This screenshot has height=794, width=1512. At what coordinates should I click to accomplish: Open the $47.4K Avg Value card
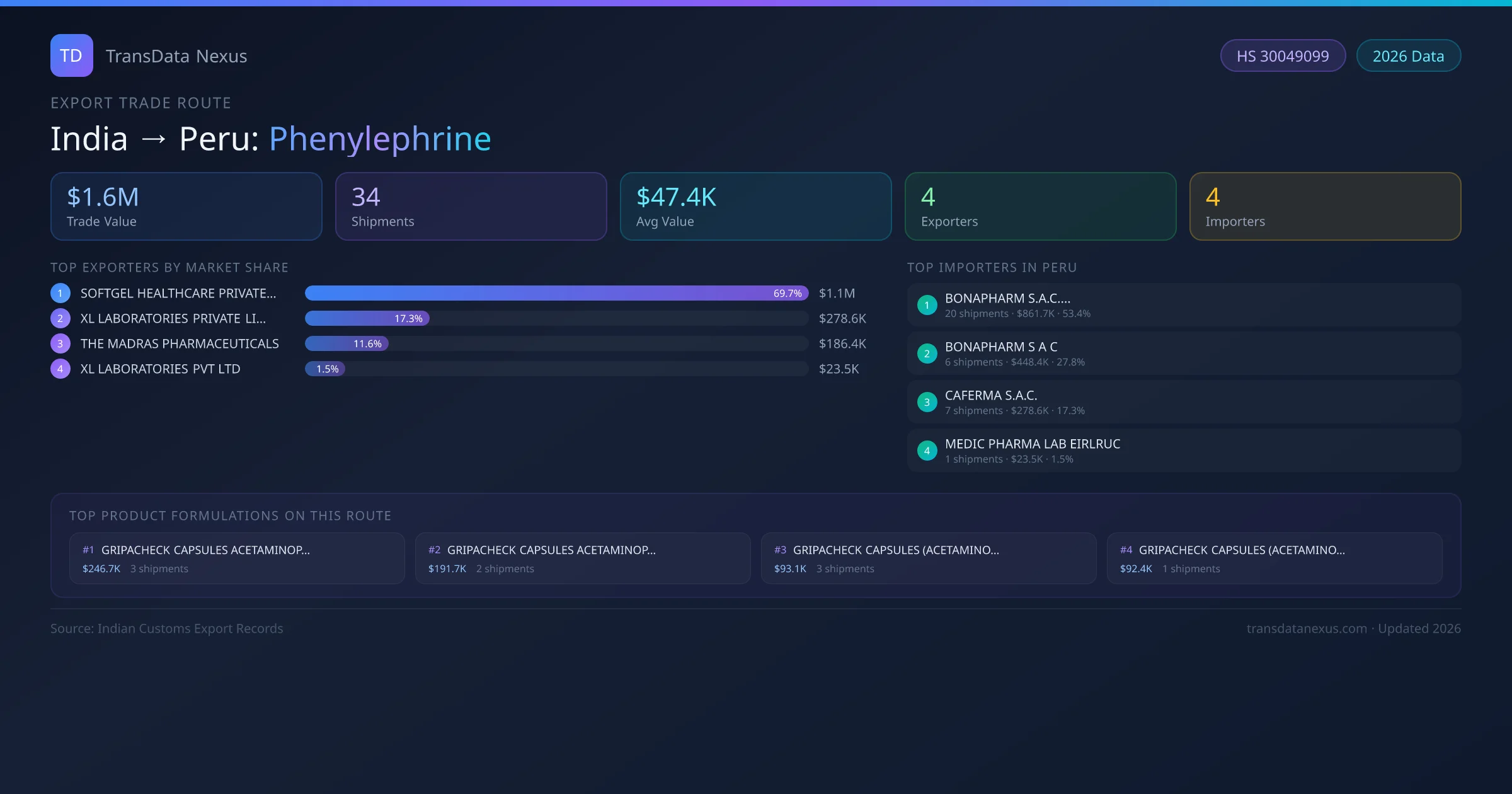755,207
